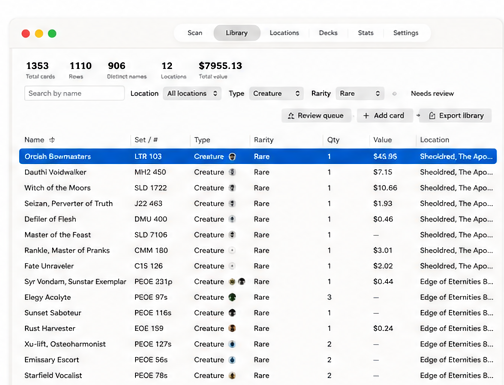Click the Starfield Vocalist mana color icon
The height and width of the screenshot is (385, 504).
point(232,375)
